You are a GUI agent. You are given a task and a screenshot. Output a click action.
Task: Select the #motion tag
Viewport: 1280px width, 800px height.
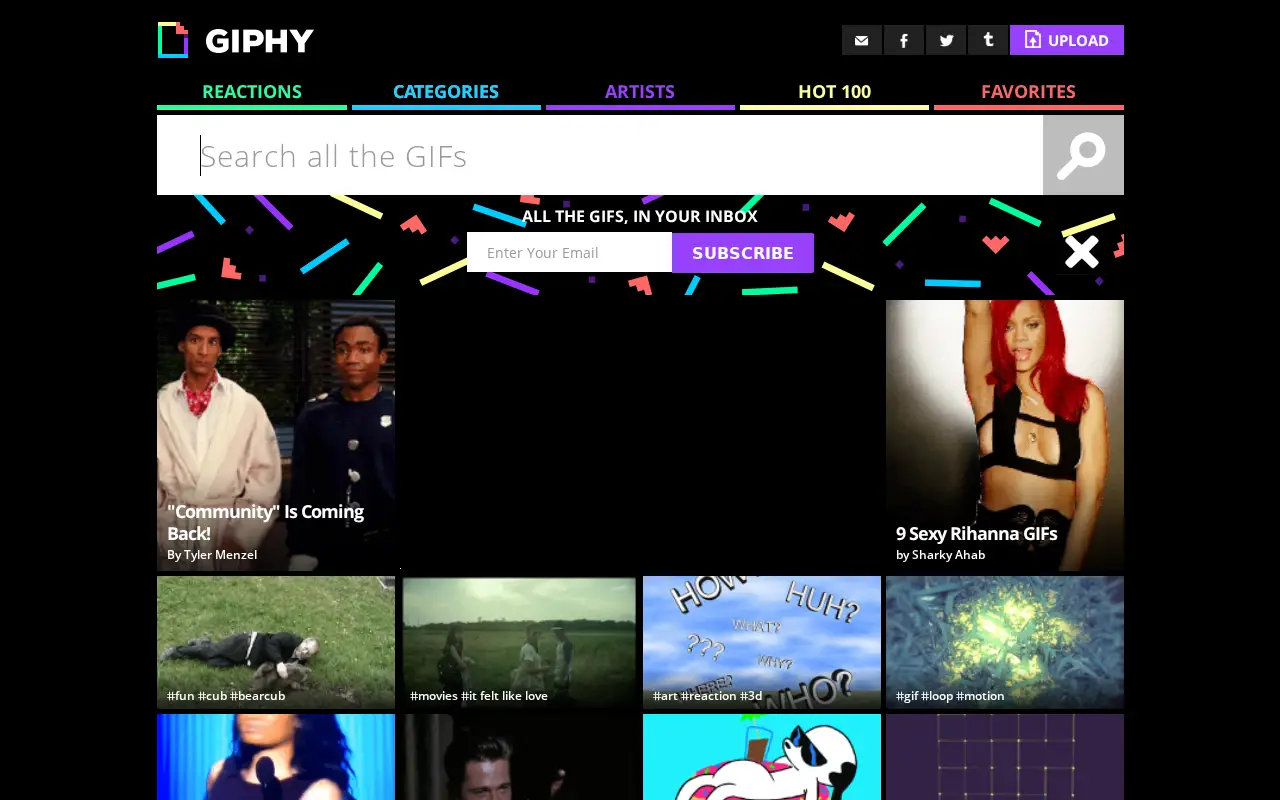click(x=980, y=696)
